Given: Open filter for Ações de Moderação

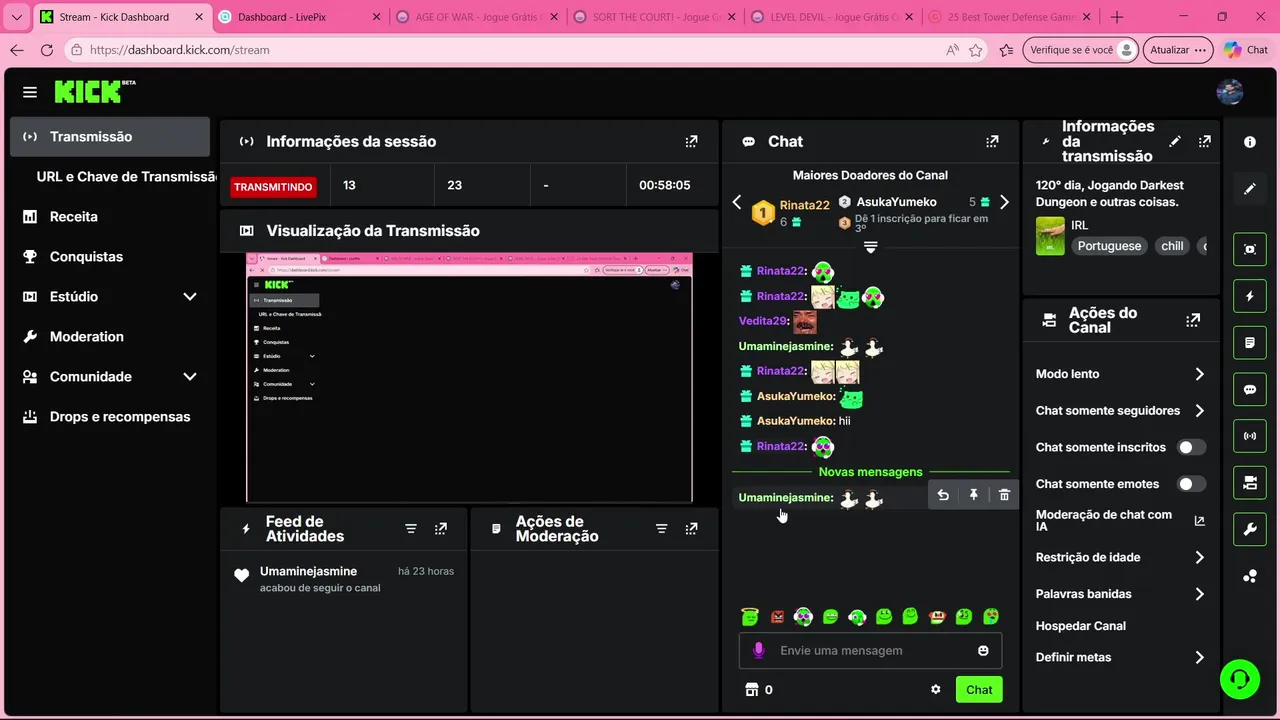Looking at the screenshot, I should 661,529.
